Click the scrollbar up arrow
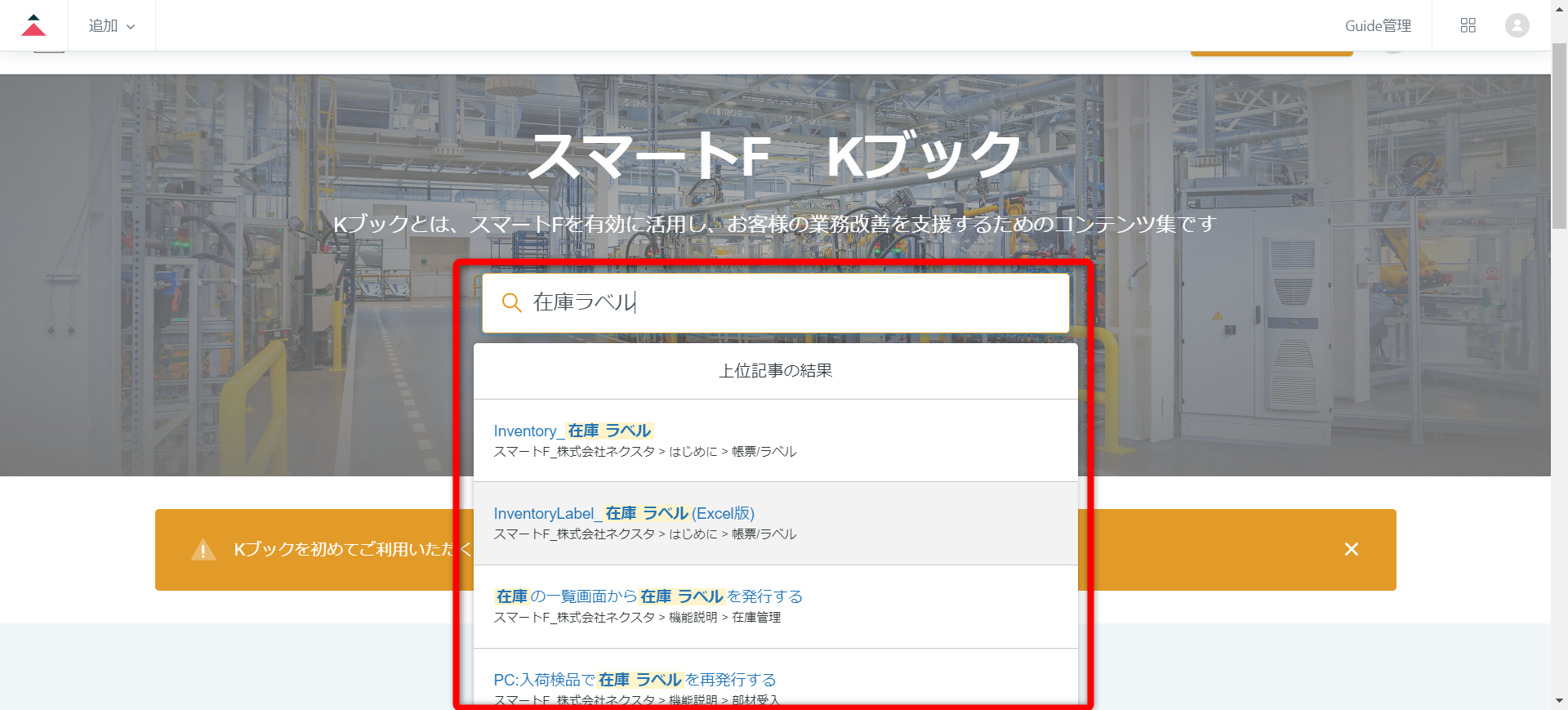The image size is (1568, 710). [x=1559, y=7]
